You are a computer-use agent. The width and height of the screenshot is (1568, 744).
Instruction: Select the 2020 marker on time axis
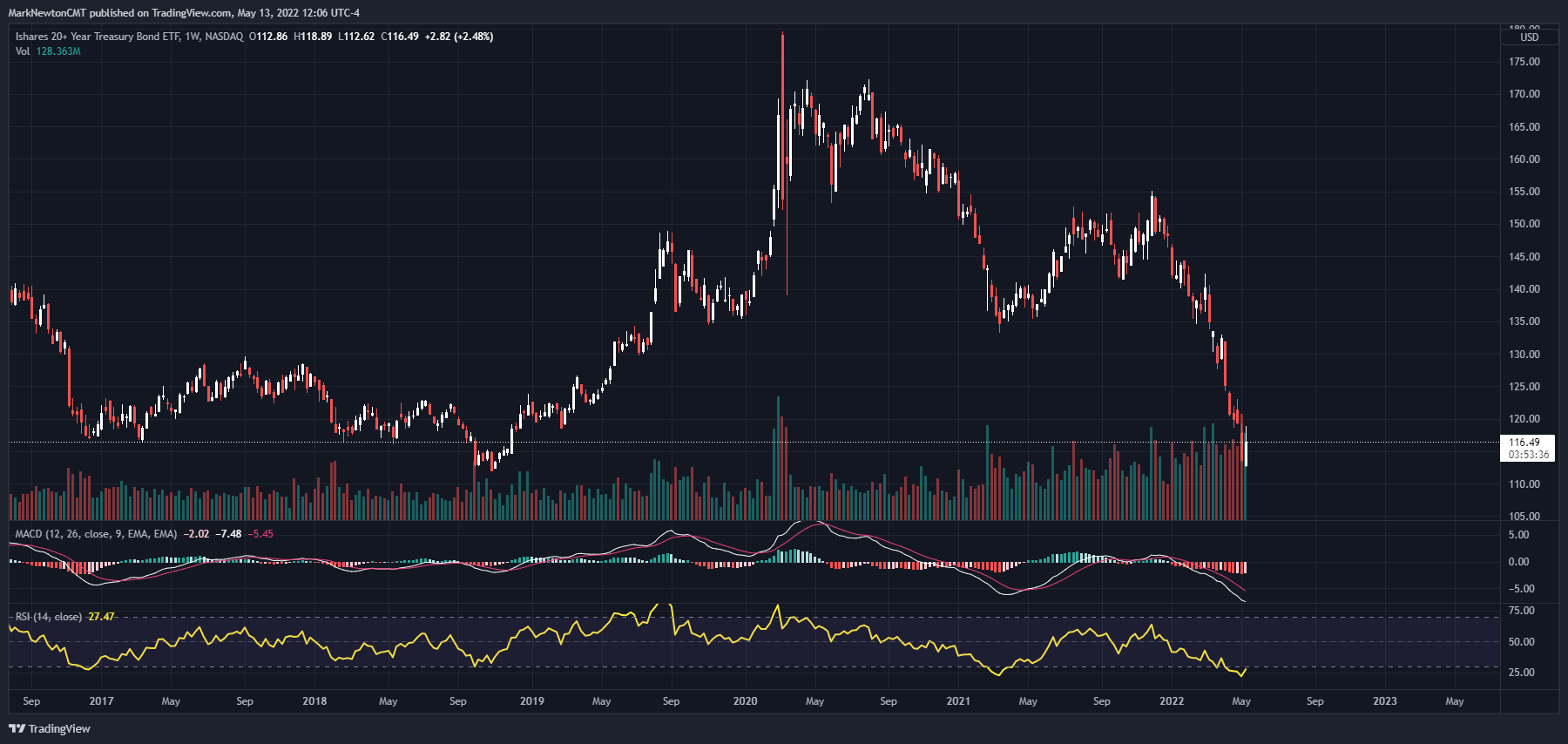coord(745,701)
